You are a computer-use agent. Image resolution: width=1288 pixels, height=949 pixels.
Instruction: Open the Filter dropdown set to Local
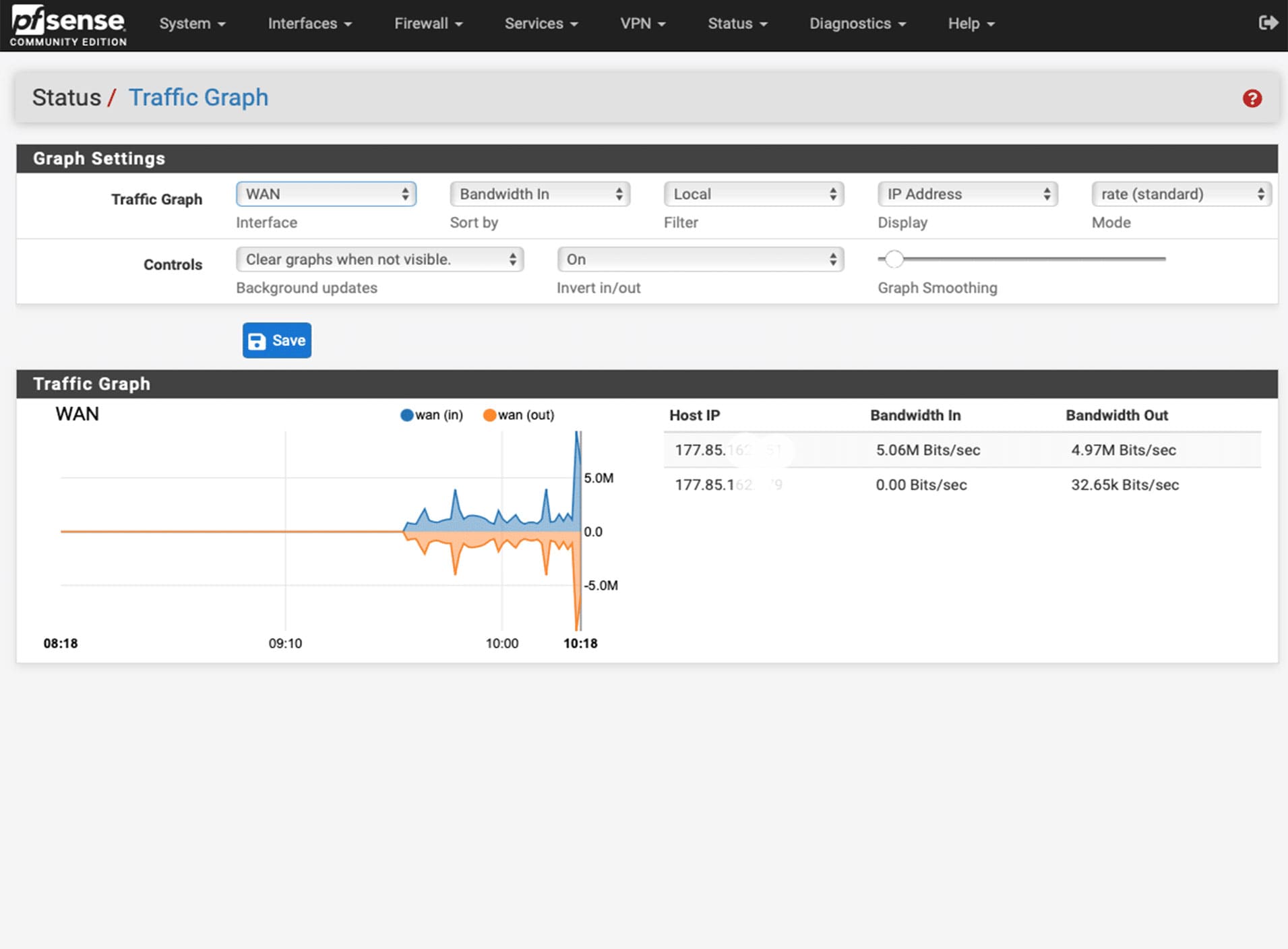(x=754, y=194)
